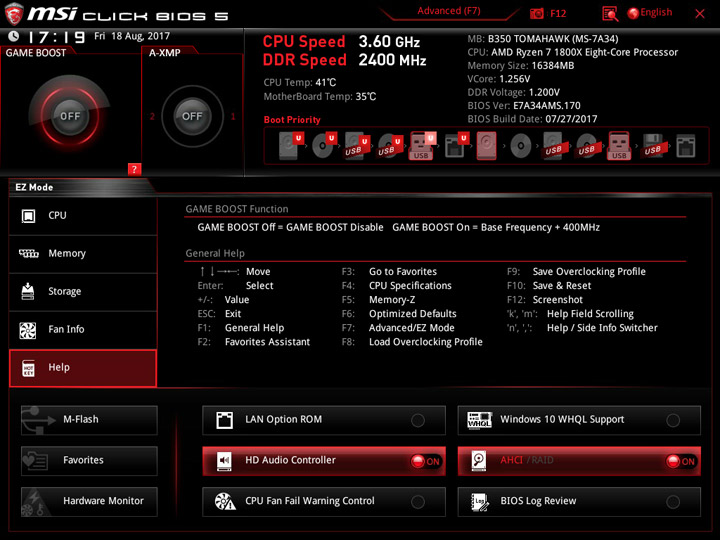Image resolution: width=720 pixels, height=540 pixels.
Task: Close the BIOS with the red X
Action: [x=700, y=13]
